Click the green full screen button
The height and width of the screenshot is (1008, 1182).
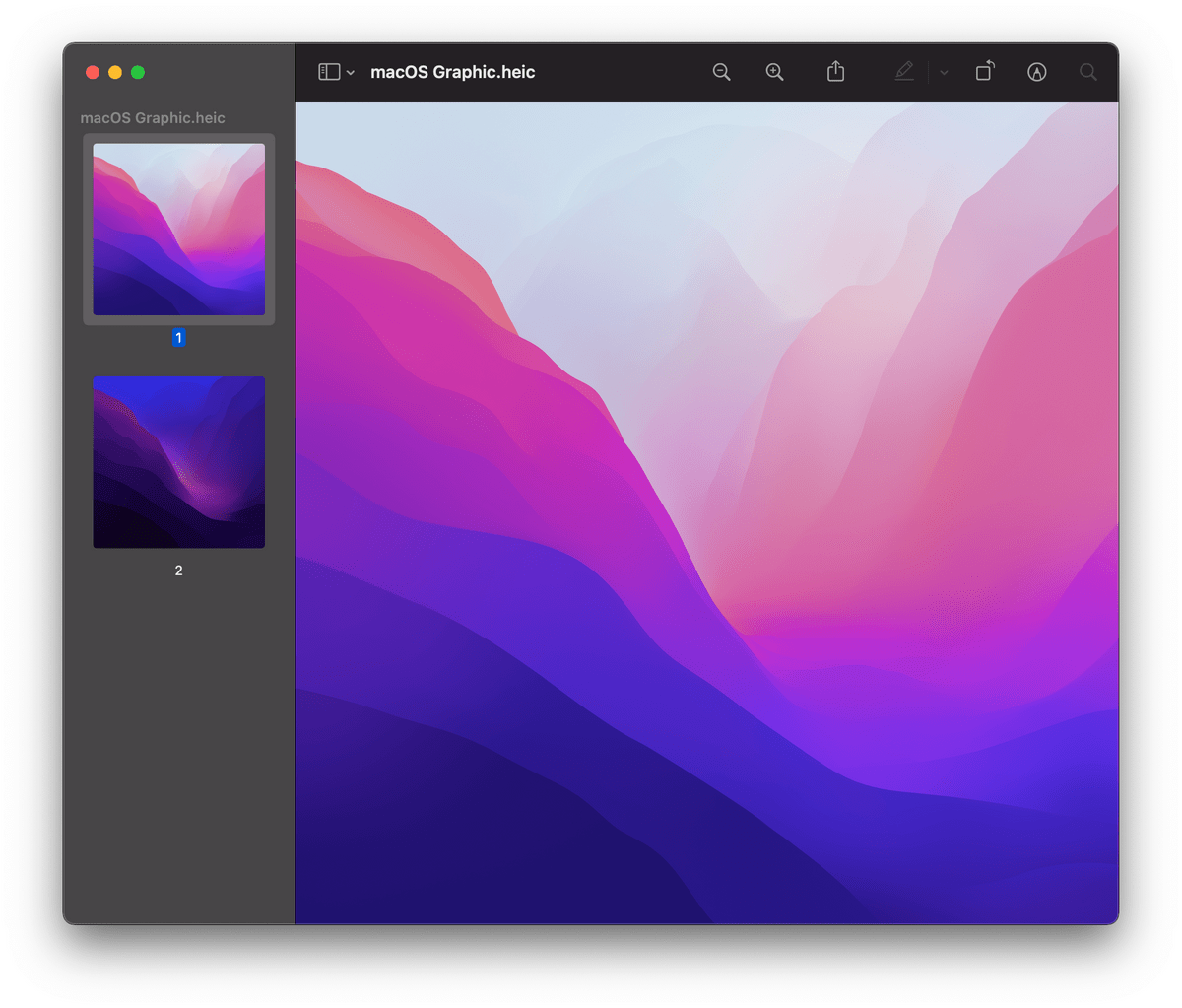(138, 72)
